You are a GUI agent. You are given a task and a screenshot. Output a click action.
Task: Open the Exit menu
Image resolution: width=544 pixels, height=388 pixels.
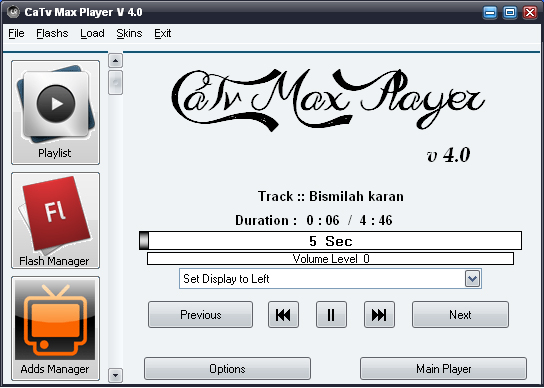click(x=162, y=33)
